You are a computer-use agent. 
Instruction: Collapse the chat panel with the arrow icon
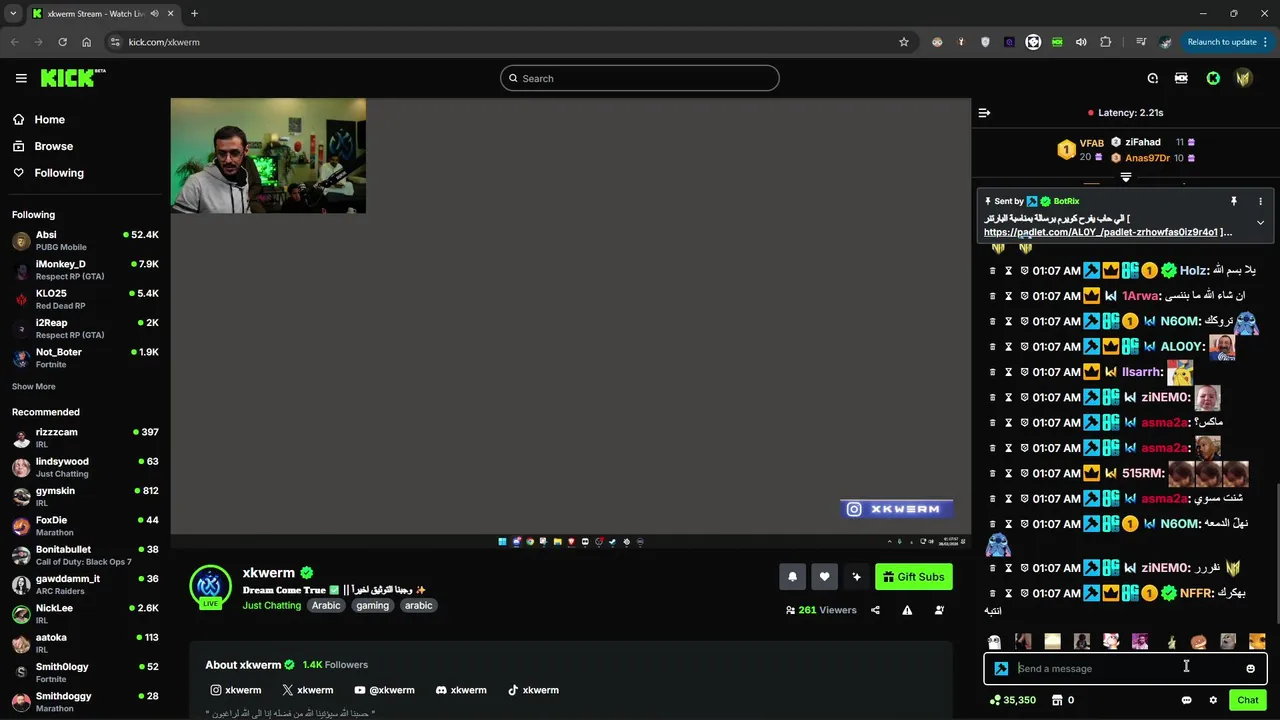tap(984, 113)
